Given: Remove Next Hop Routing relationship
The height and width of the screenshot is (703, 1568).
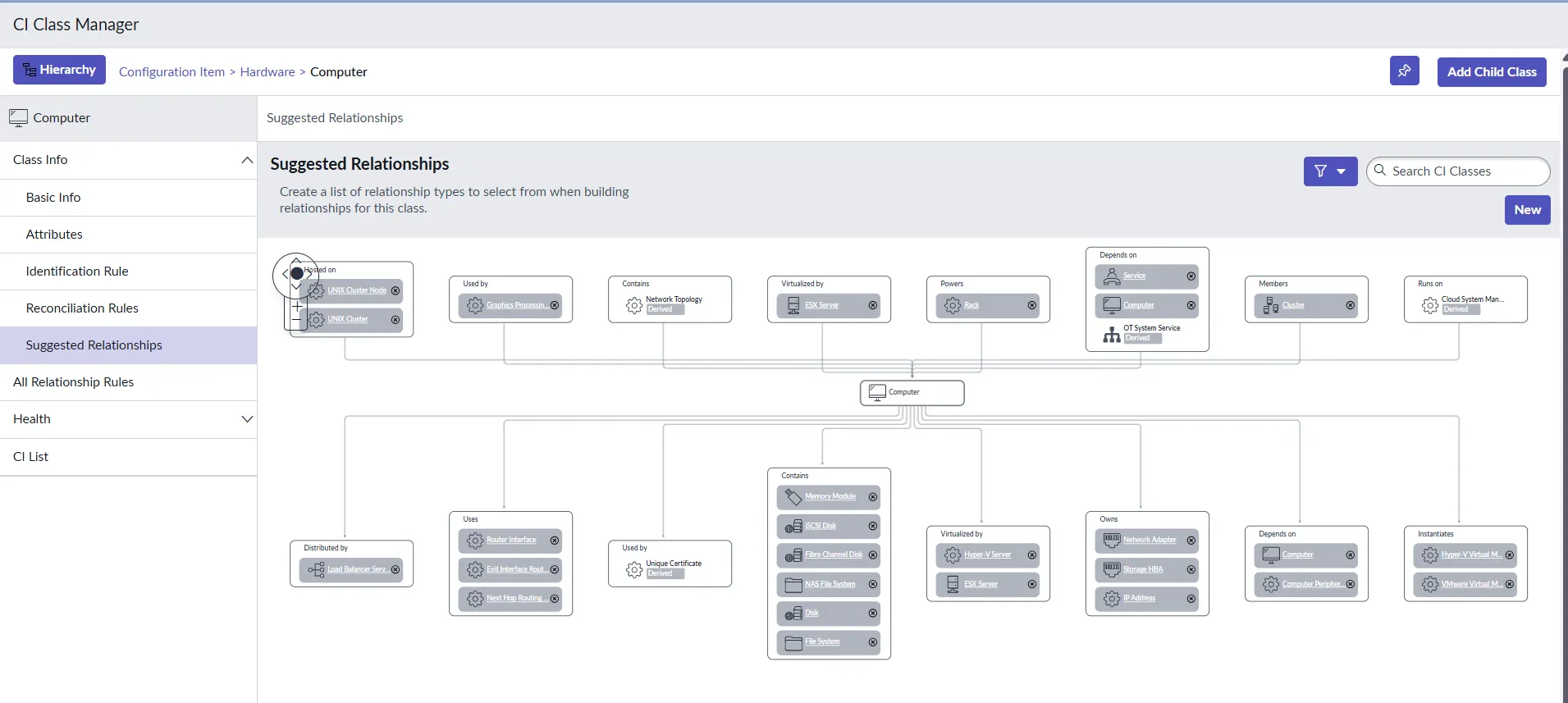Looking at the screenshot, I should click(x=555, y=599).
